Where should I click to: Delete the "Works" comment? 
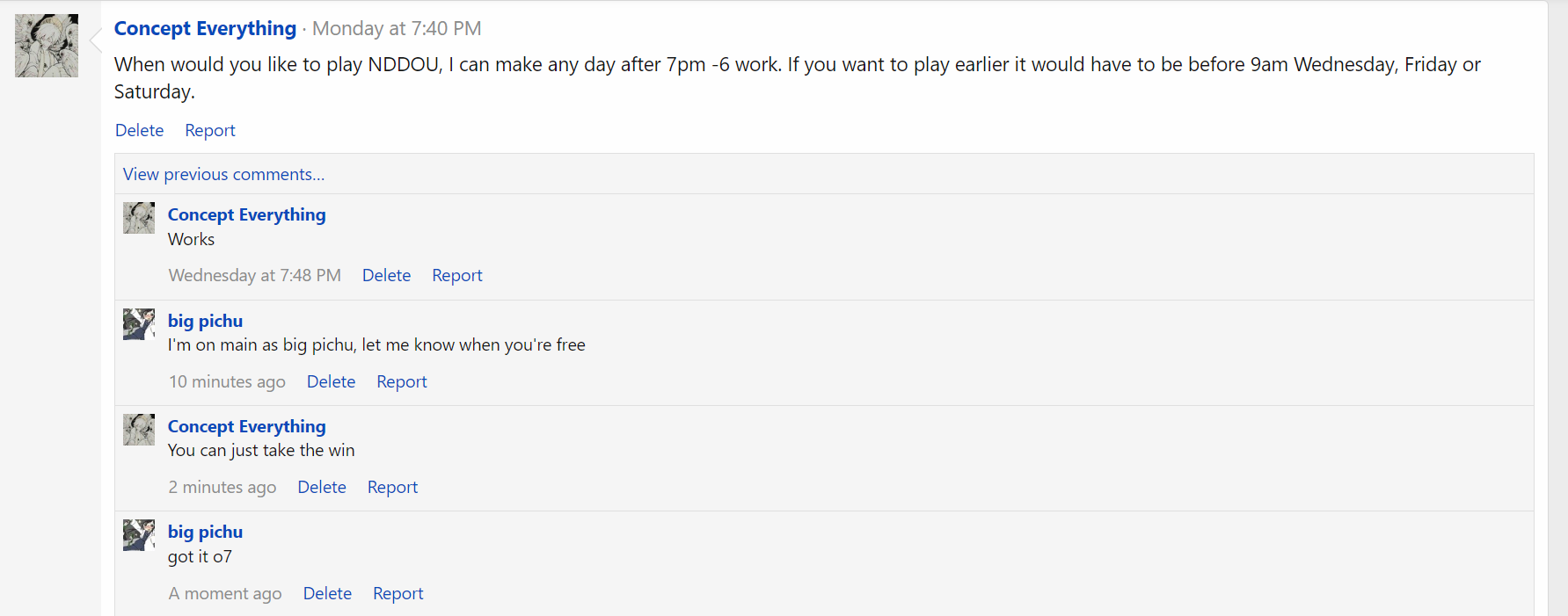point(386,275)
